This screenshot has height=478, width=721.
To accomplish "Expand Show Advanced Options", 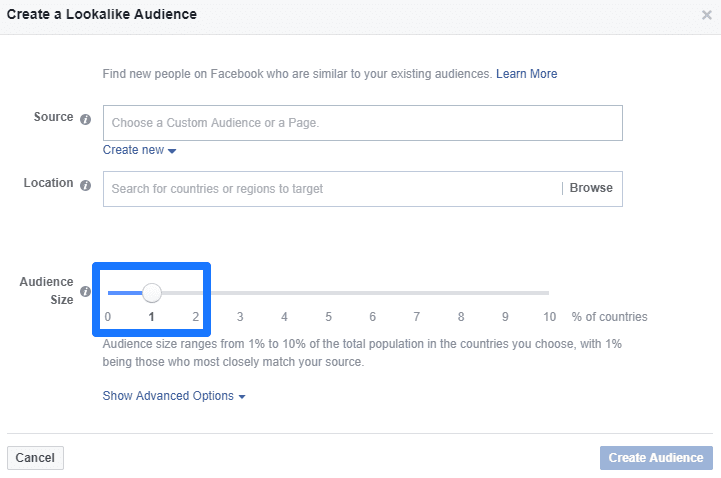I will click(x=174, y=396).
